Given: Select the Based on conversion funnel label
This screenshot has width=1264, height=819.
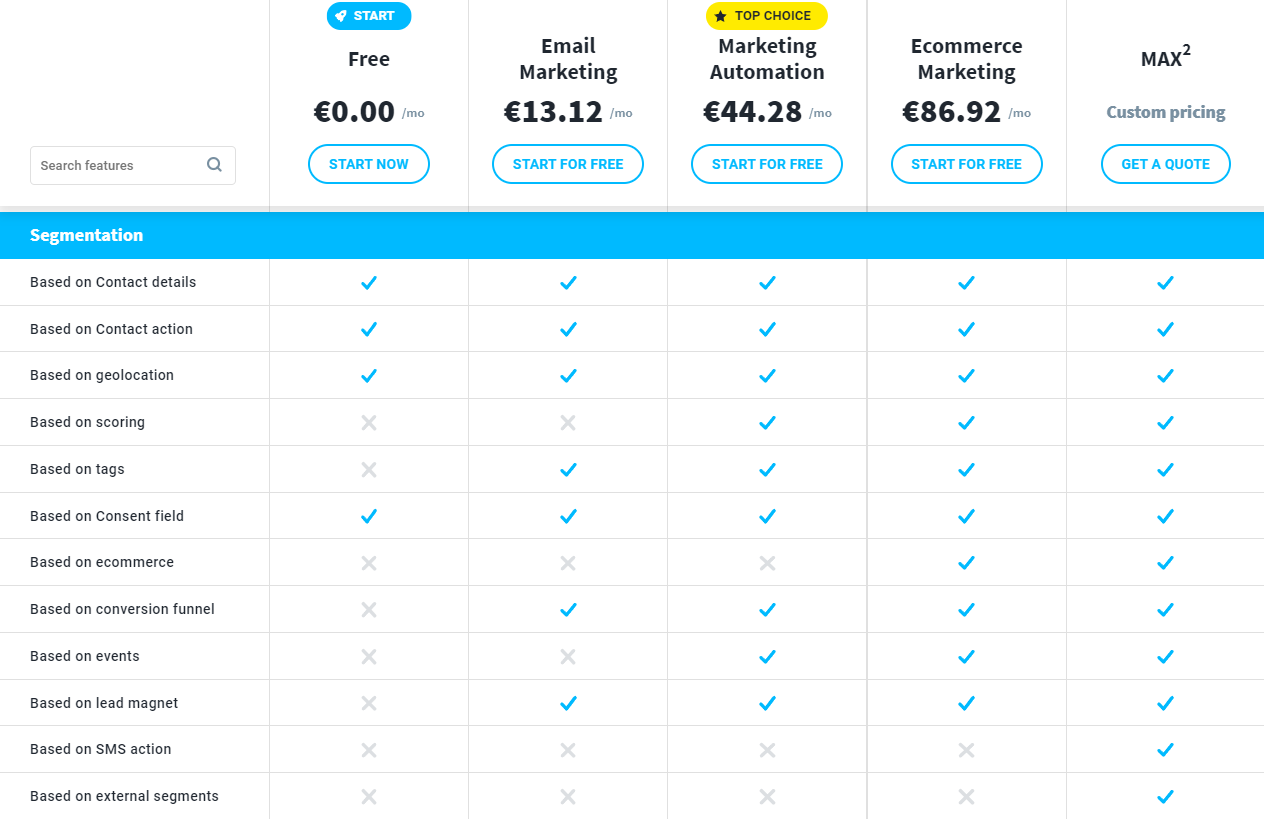Looking at the screenshot, I should 122,609.
